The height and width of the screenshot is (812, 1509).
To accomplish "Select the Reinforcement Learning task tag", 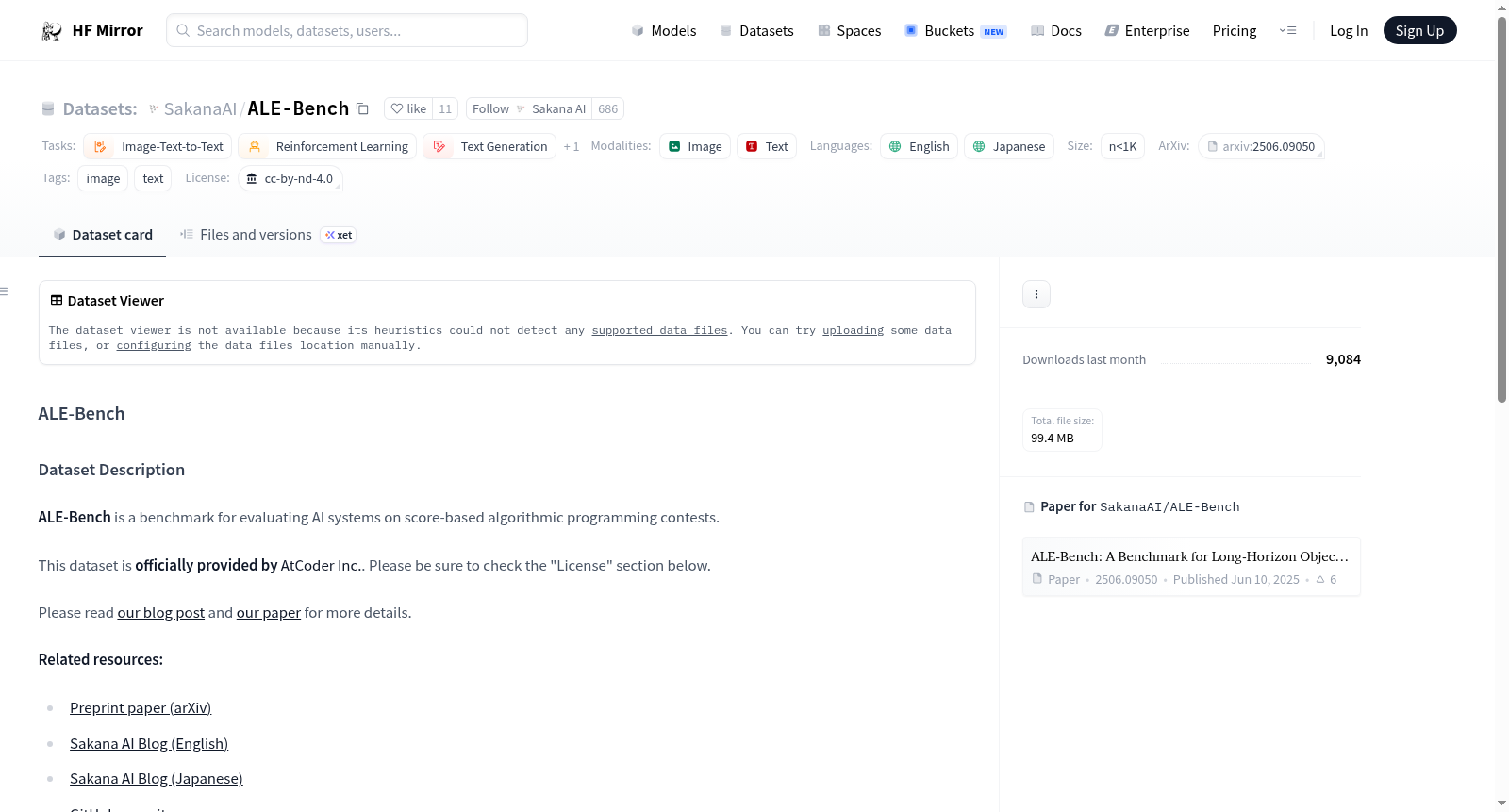I will pos(327,146).
